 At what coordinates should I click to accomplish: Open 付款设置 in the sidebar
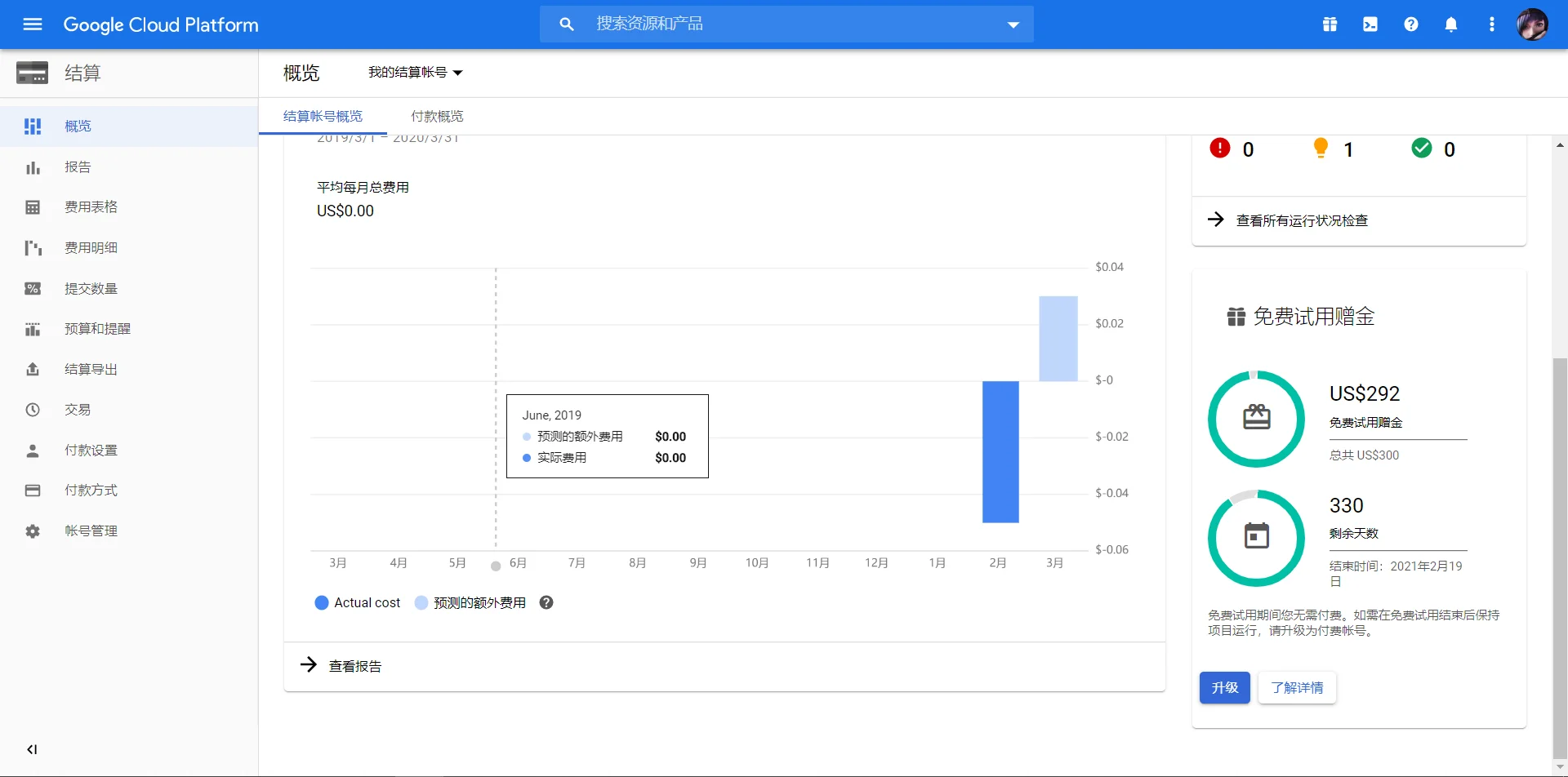point(129,451)
